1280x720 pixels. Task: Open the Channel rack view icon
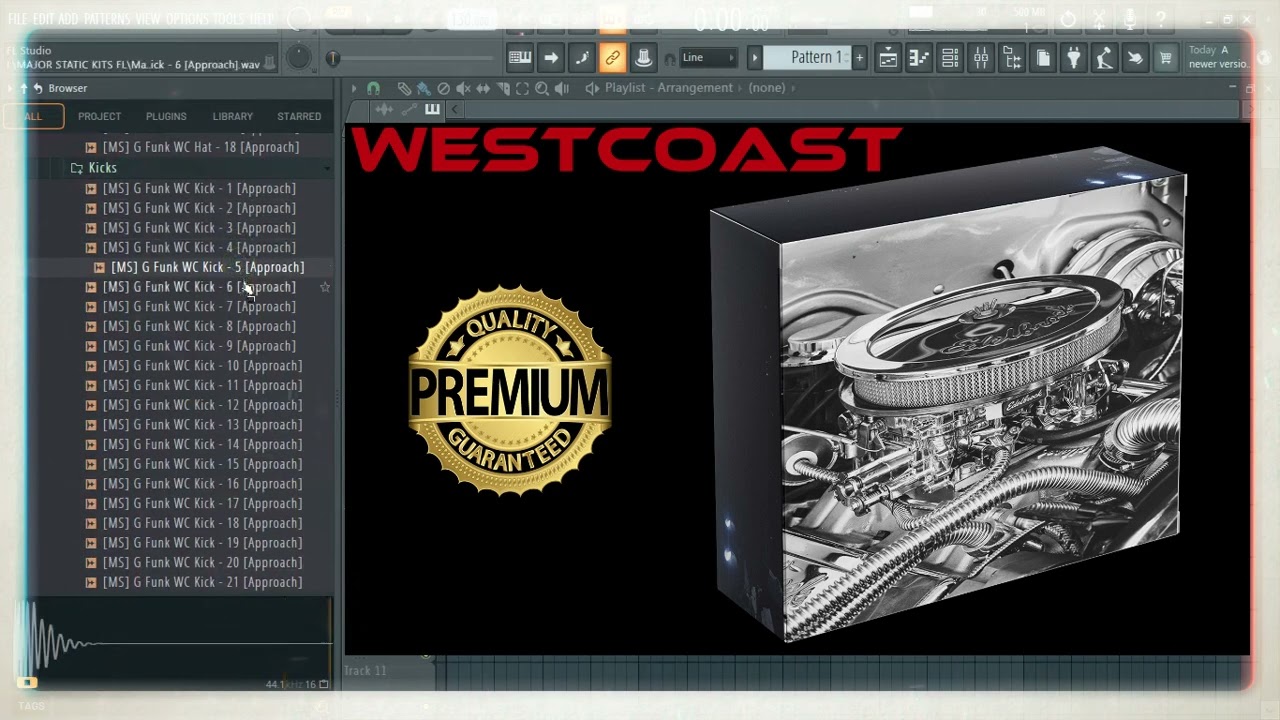point(950,58)
